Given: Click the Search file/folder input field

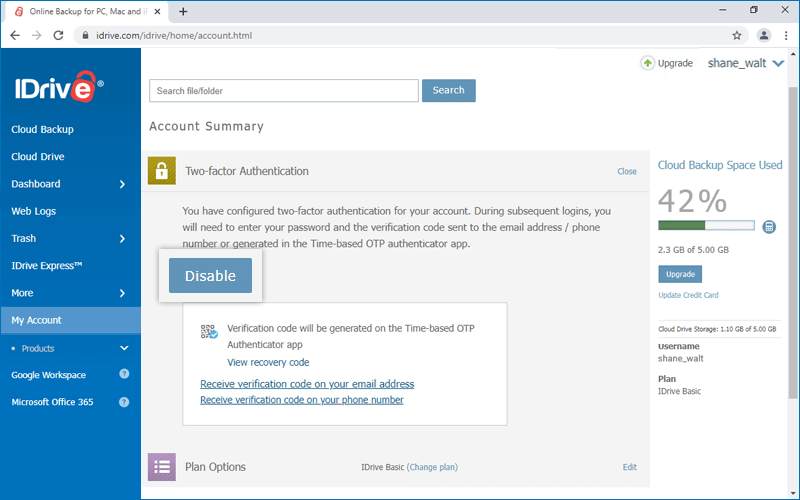Looking at the screenshot, I should pos(283,91).
